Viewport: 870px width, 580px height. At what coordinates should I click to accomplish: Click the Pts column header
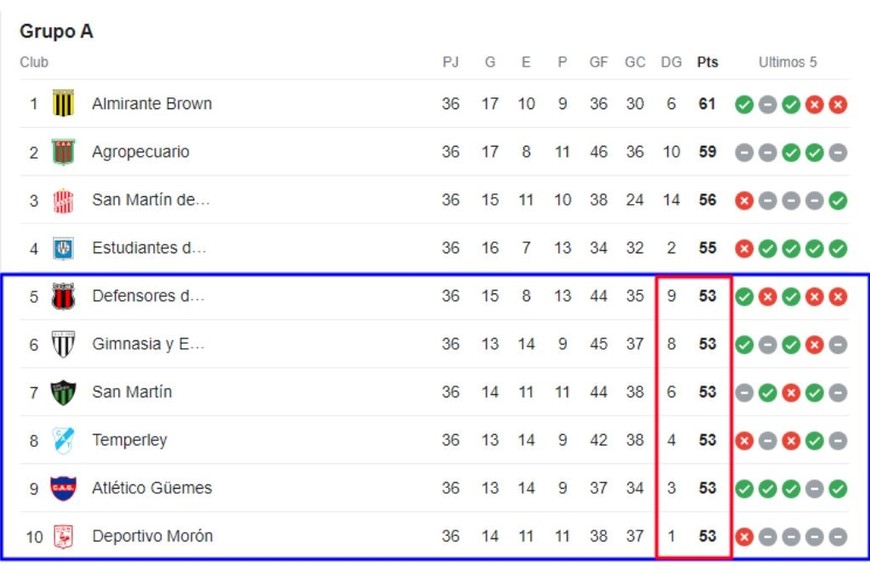(x=707, y=62)
